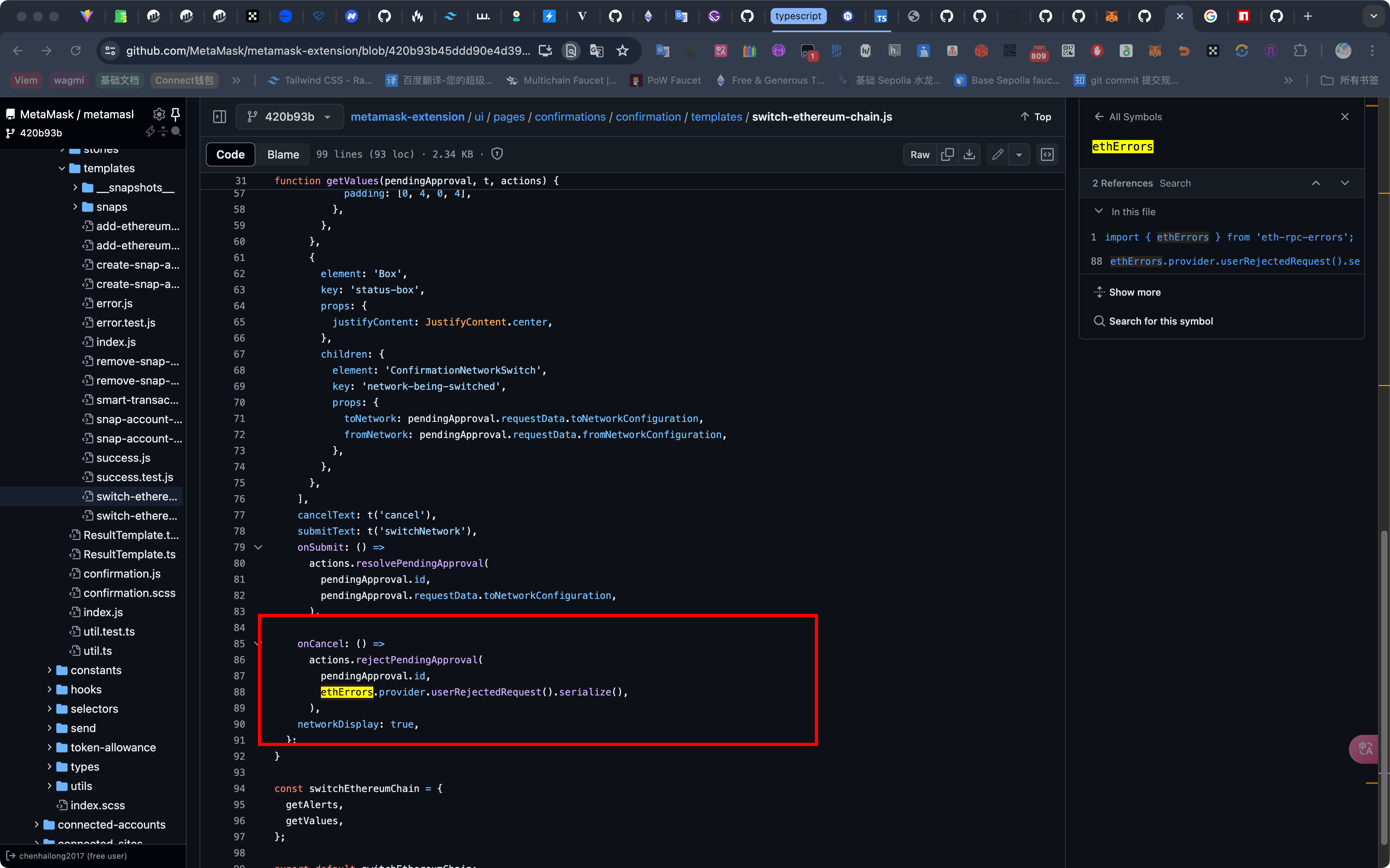The image size is (1390, 868).
Task: Open PoW Faucet bookmark
Action: coord(666,80)
